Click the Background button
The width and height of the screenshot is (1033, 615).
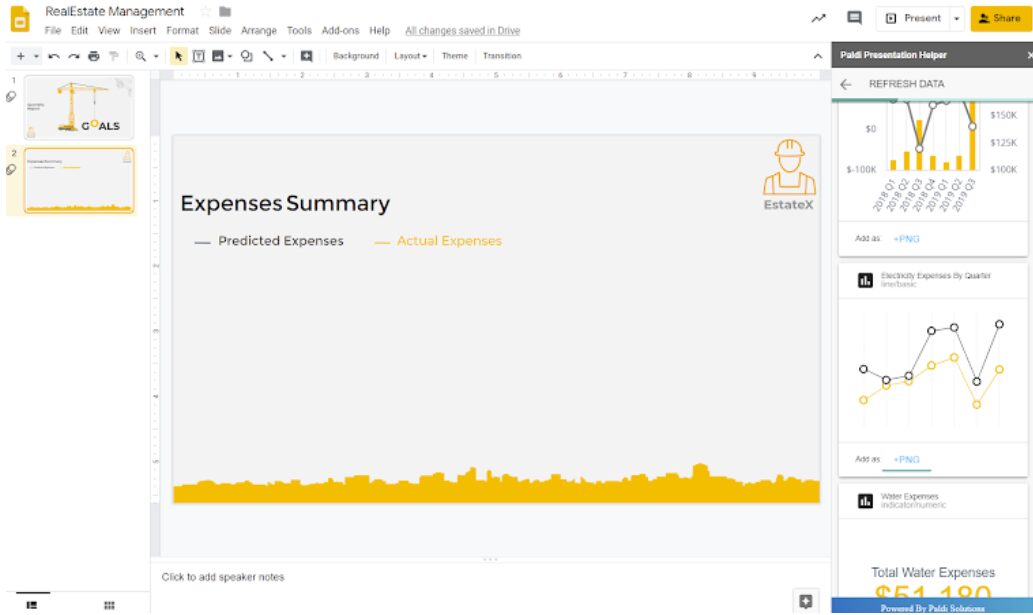359,55
